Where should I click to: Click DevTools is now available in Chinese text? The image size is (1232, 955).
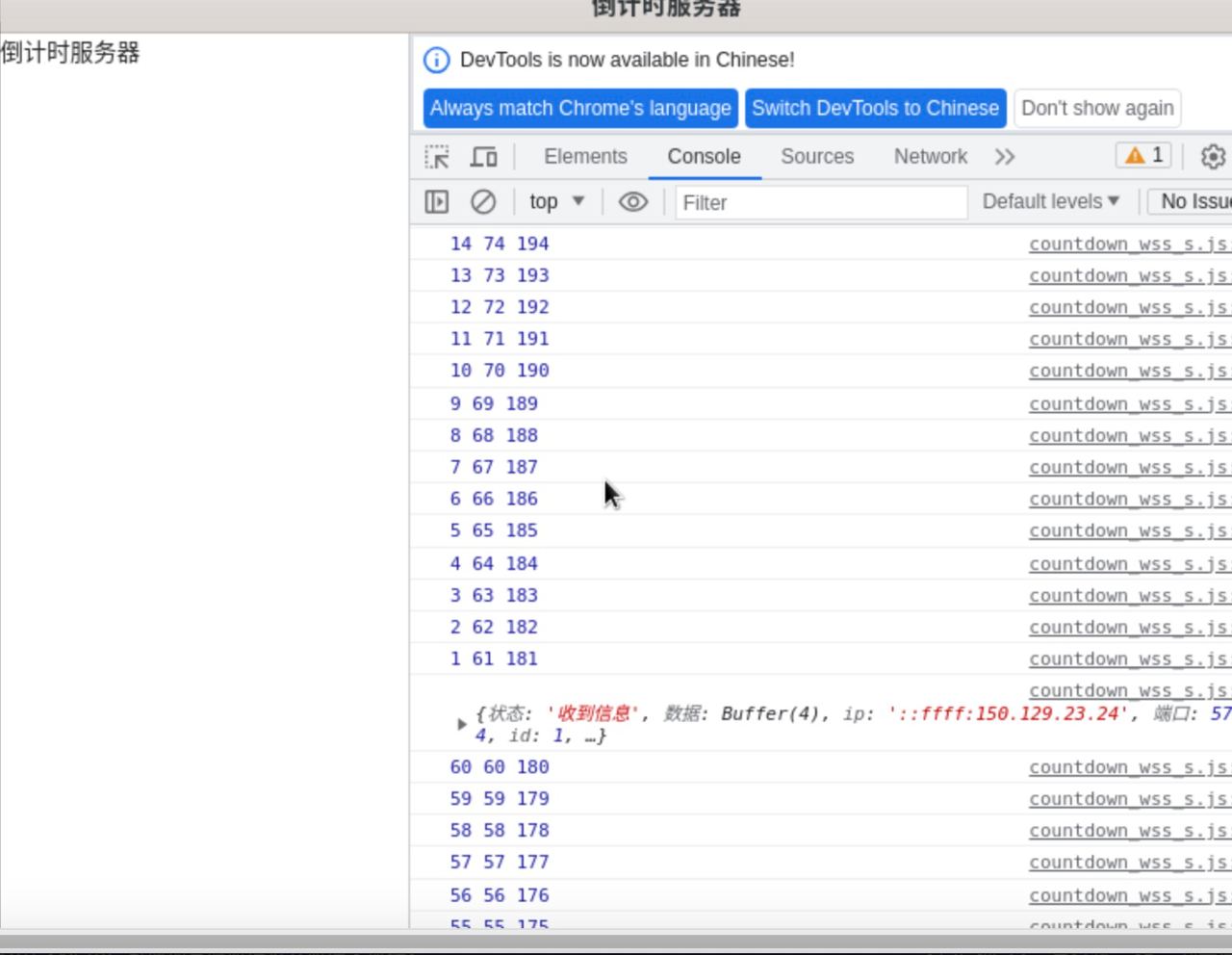[x=628, y=60]
